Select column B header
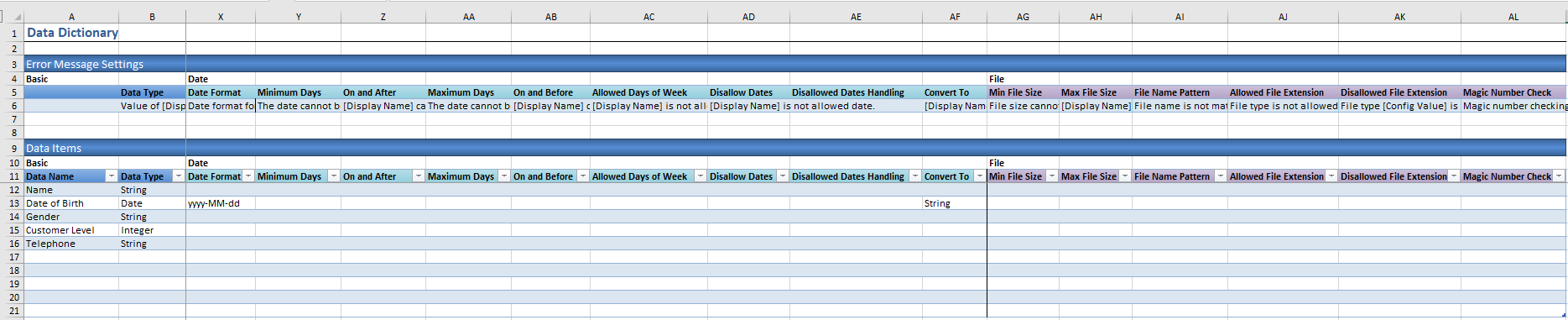The height and width of the screenshot is (320, 1568). pyautogui.click(x=152, y=17)
